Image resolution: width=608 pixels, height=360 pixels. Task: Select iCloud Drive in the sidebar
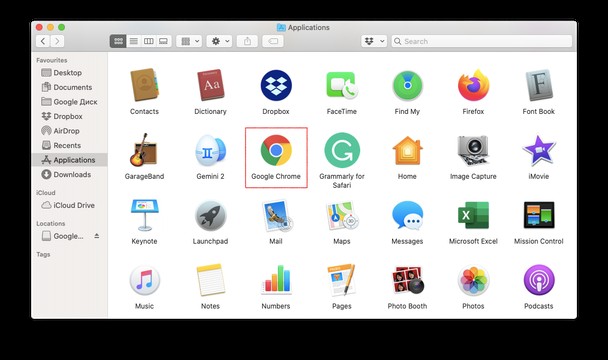tap(69, 205)
